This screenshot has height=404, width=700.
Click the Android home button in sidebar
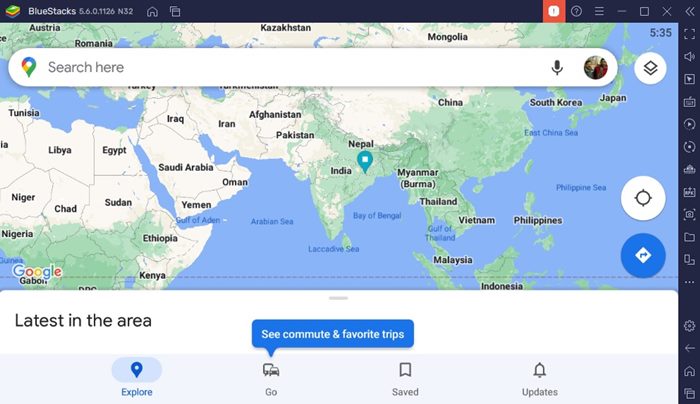pyautogui.click(x=689, y=371)
